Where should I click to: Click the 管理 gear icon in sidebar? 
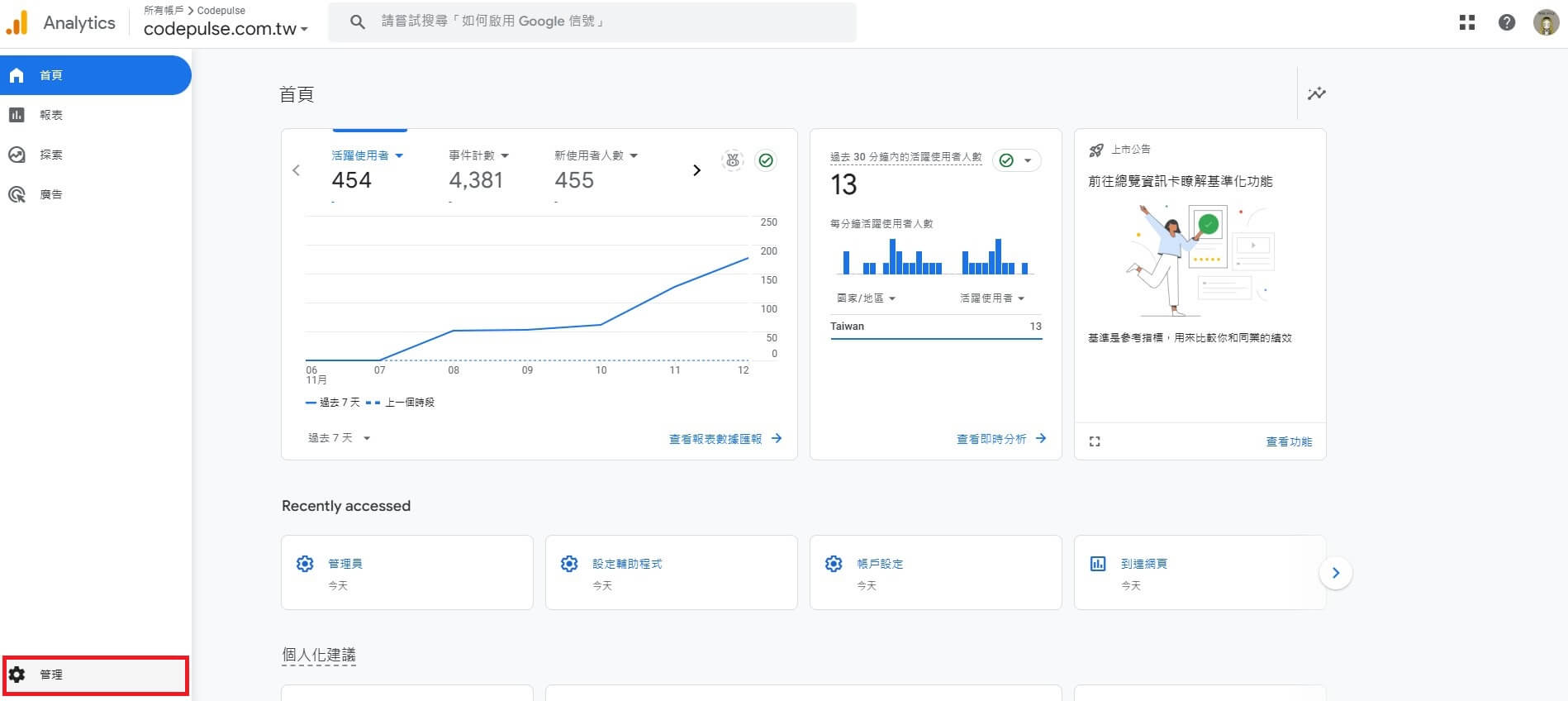point(17,675)
